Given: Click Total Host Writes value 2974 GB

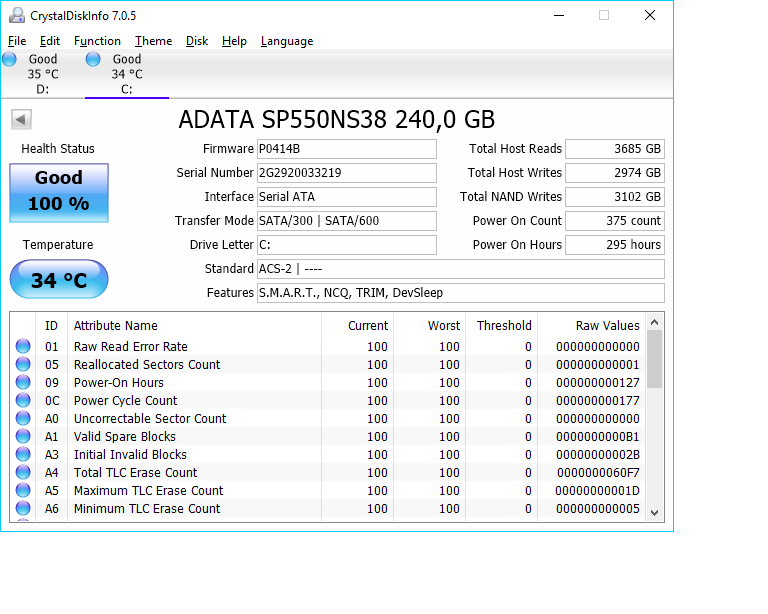Looking at the screenshot, I should (x=615, y=173).
